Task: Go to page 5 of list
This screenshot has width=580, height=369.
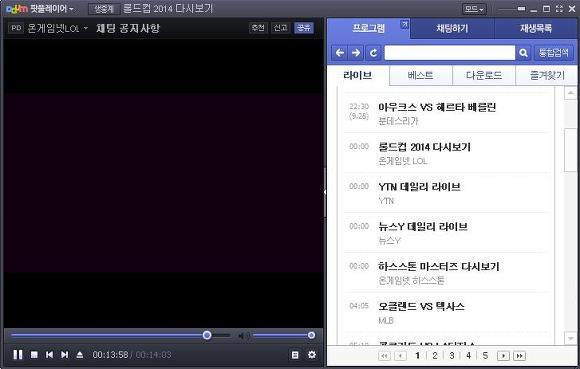Action: point(485,356)
